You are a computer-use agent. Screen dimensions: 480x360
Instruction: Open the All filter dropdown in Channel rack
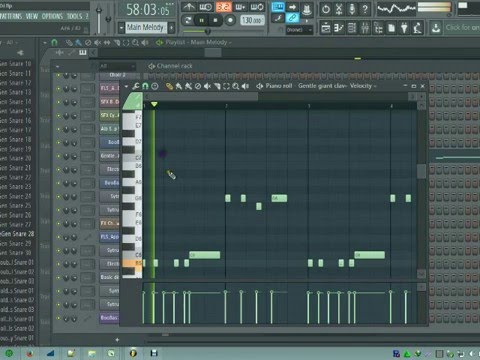117,66
